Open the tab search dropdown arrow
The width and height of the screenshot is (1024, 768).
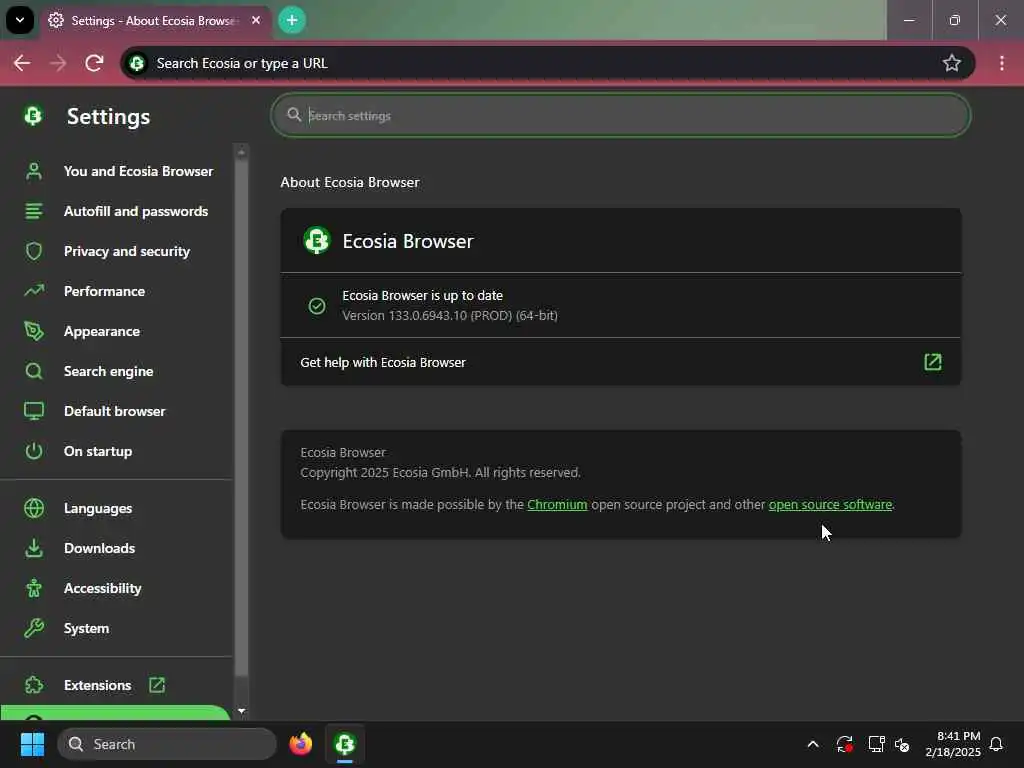(20, 20)
